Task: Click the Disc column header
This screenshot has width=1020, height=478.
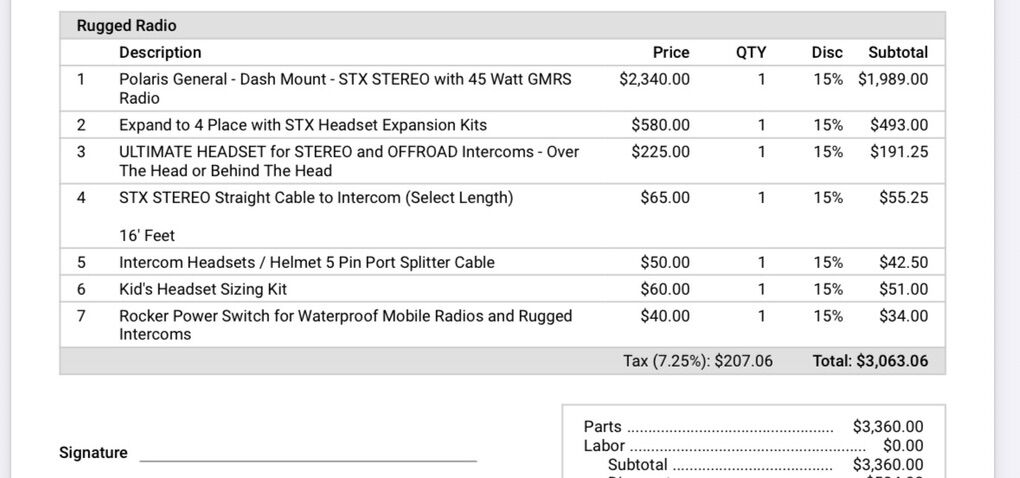Action: click(827, 52)
